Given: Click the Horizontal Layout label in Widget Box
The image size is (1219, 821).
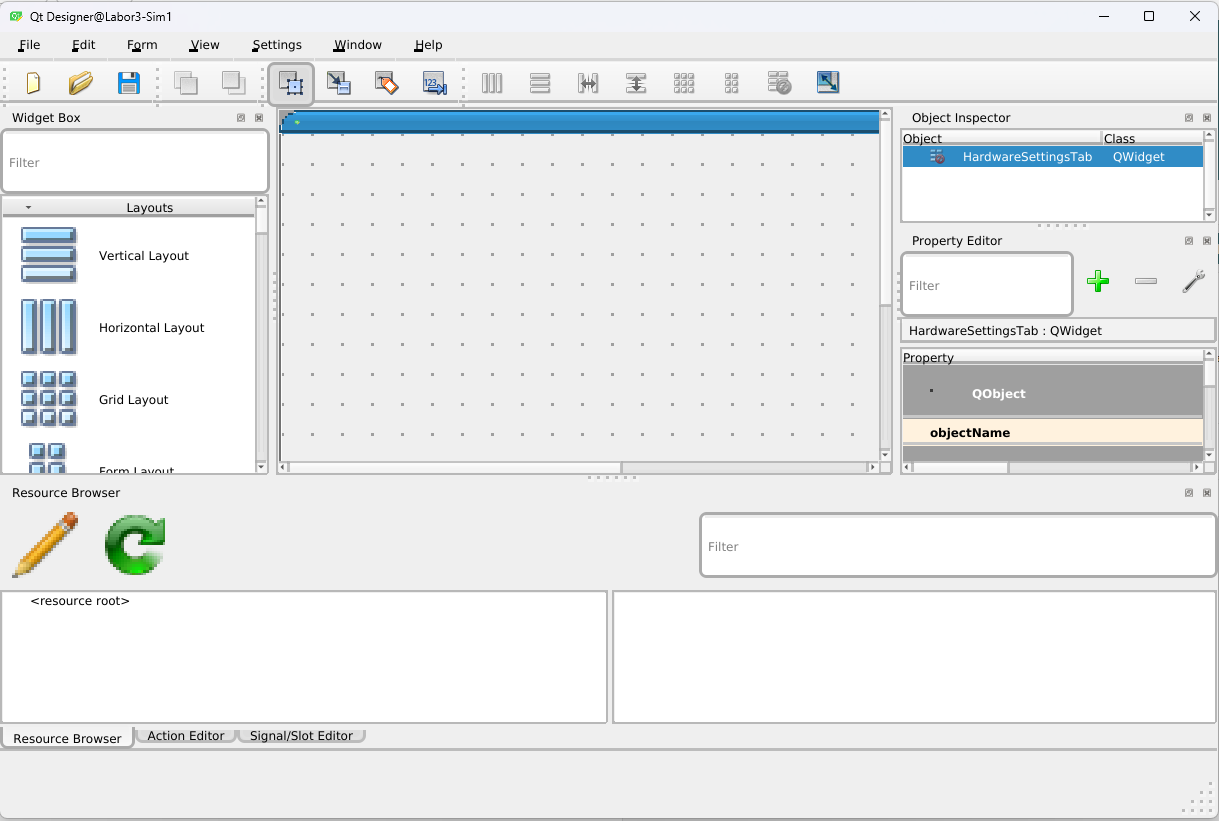Looking at the screenshot, I should 152,328.
